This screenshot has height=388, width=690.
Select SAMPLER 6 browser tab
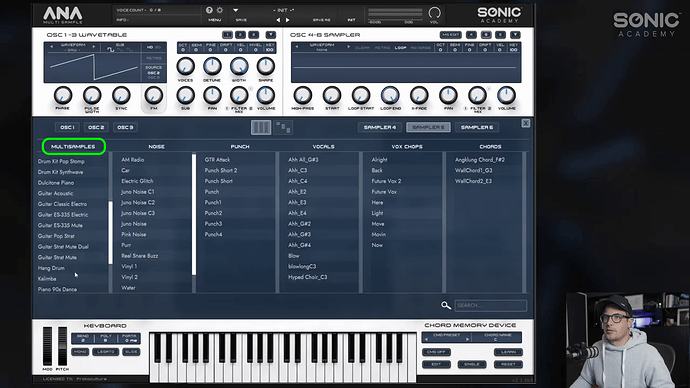[x=477, y=127]
